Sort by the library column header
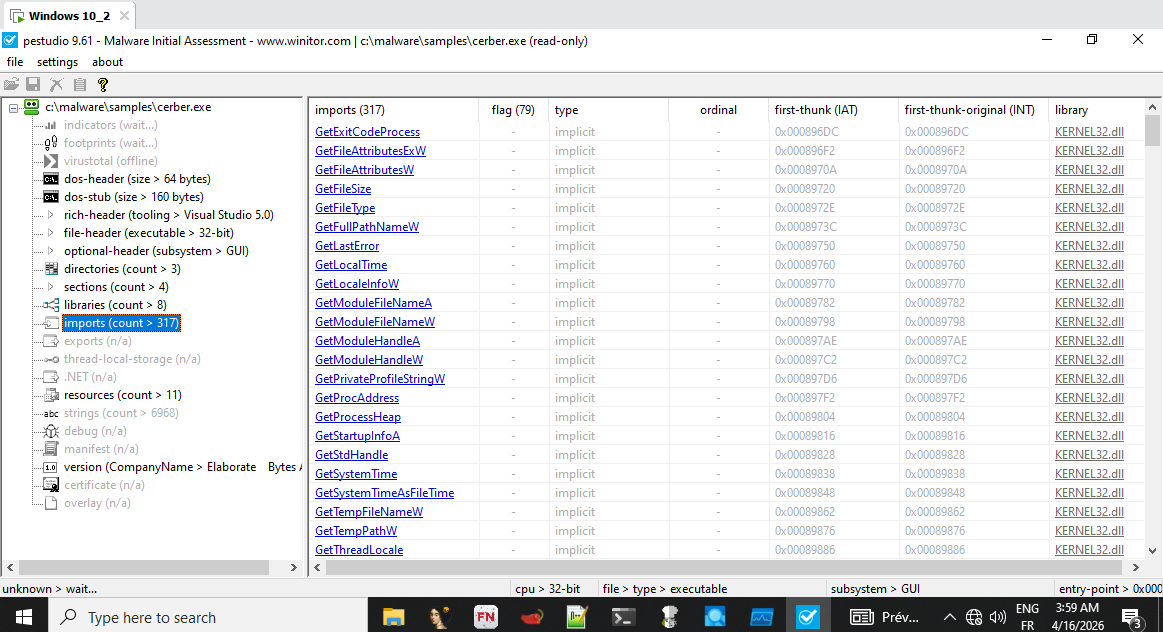 click(x=1095, y=110)
